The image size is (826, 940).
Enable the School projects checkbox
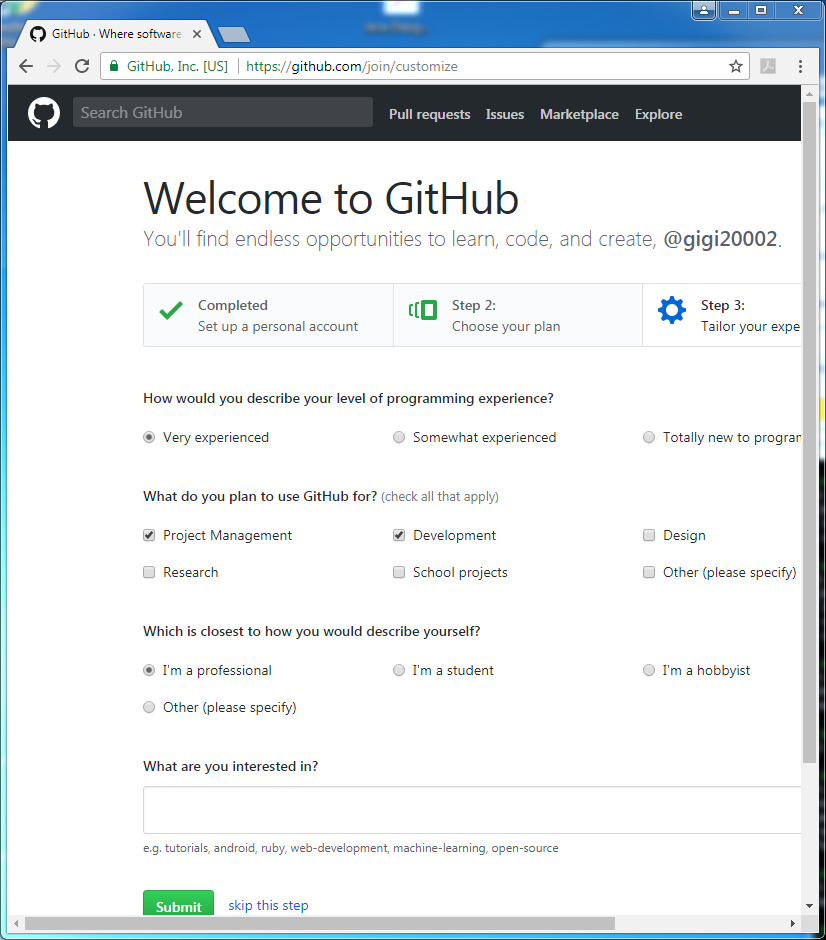point(399,572)
